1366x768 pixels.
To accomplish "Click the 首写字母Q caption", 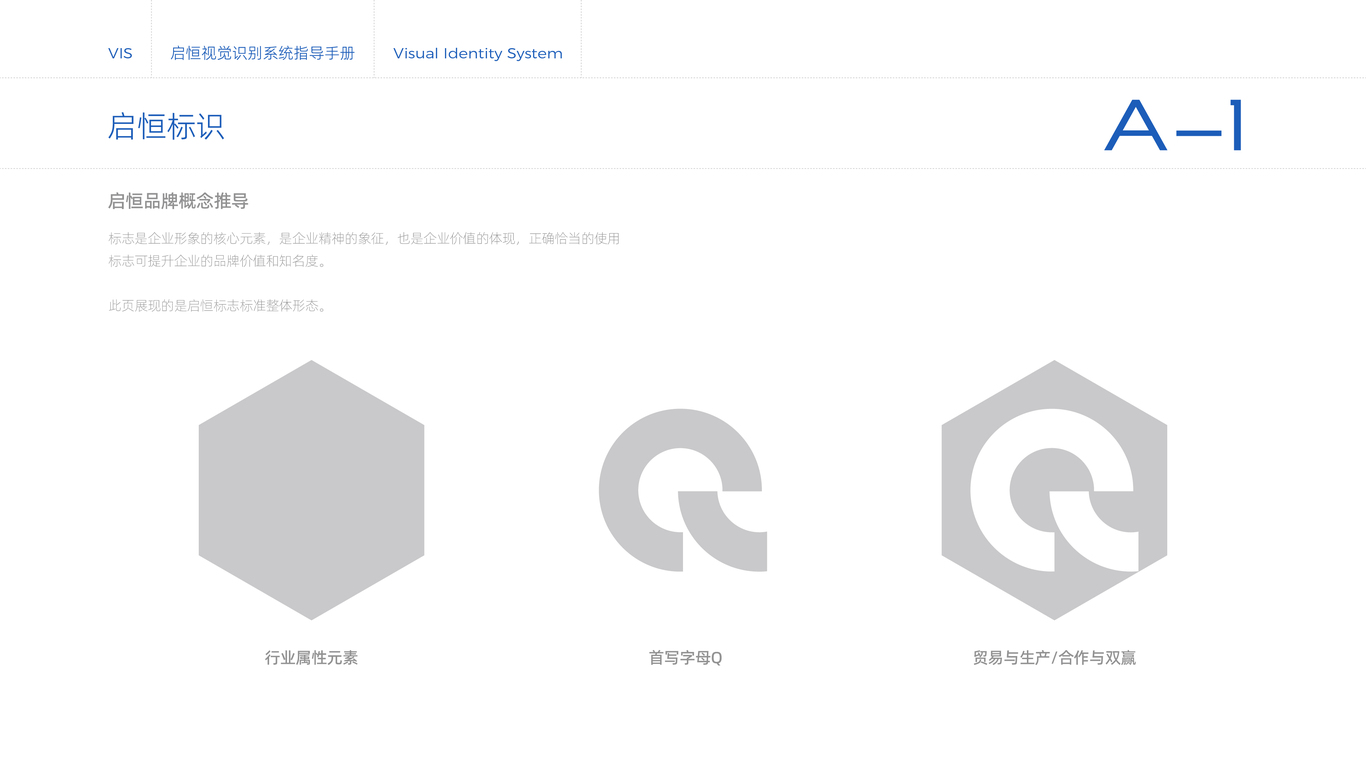I will 685,658.
